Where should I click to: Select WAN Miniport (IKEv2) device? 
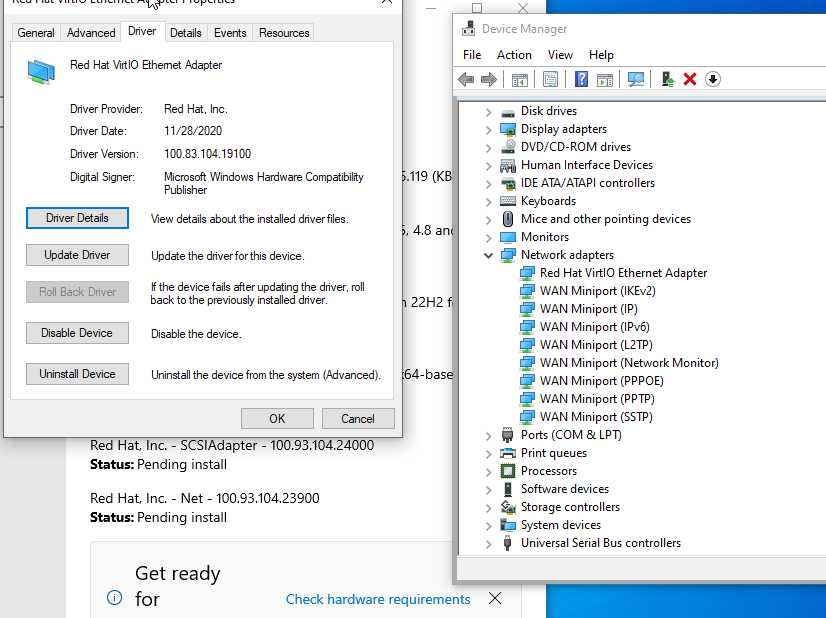597,291
